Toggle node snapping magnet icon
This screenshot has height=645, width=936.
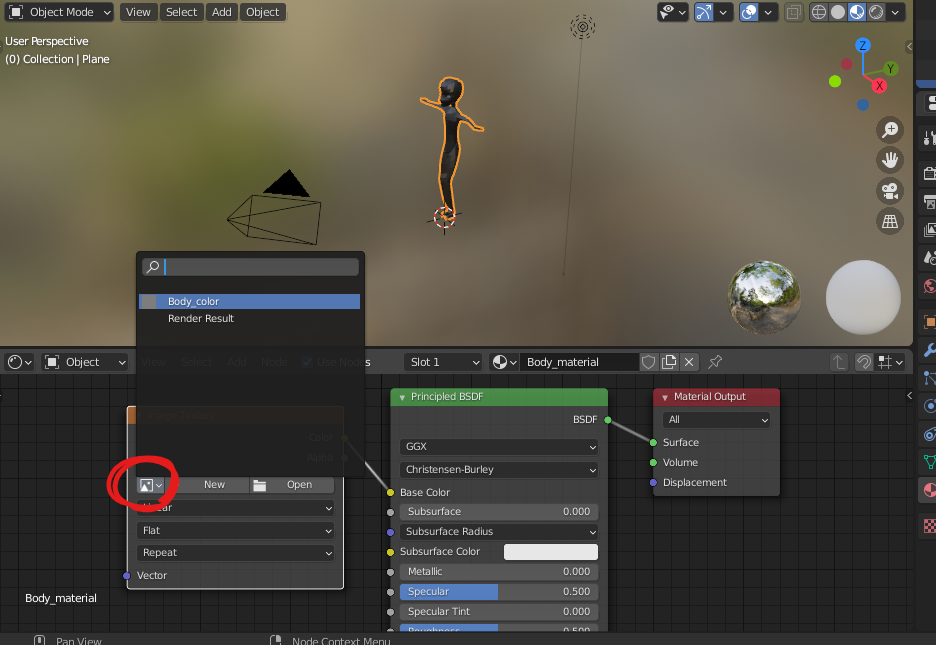coord(863,362)
